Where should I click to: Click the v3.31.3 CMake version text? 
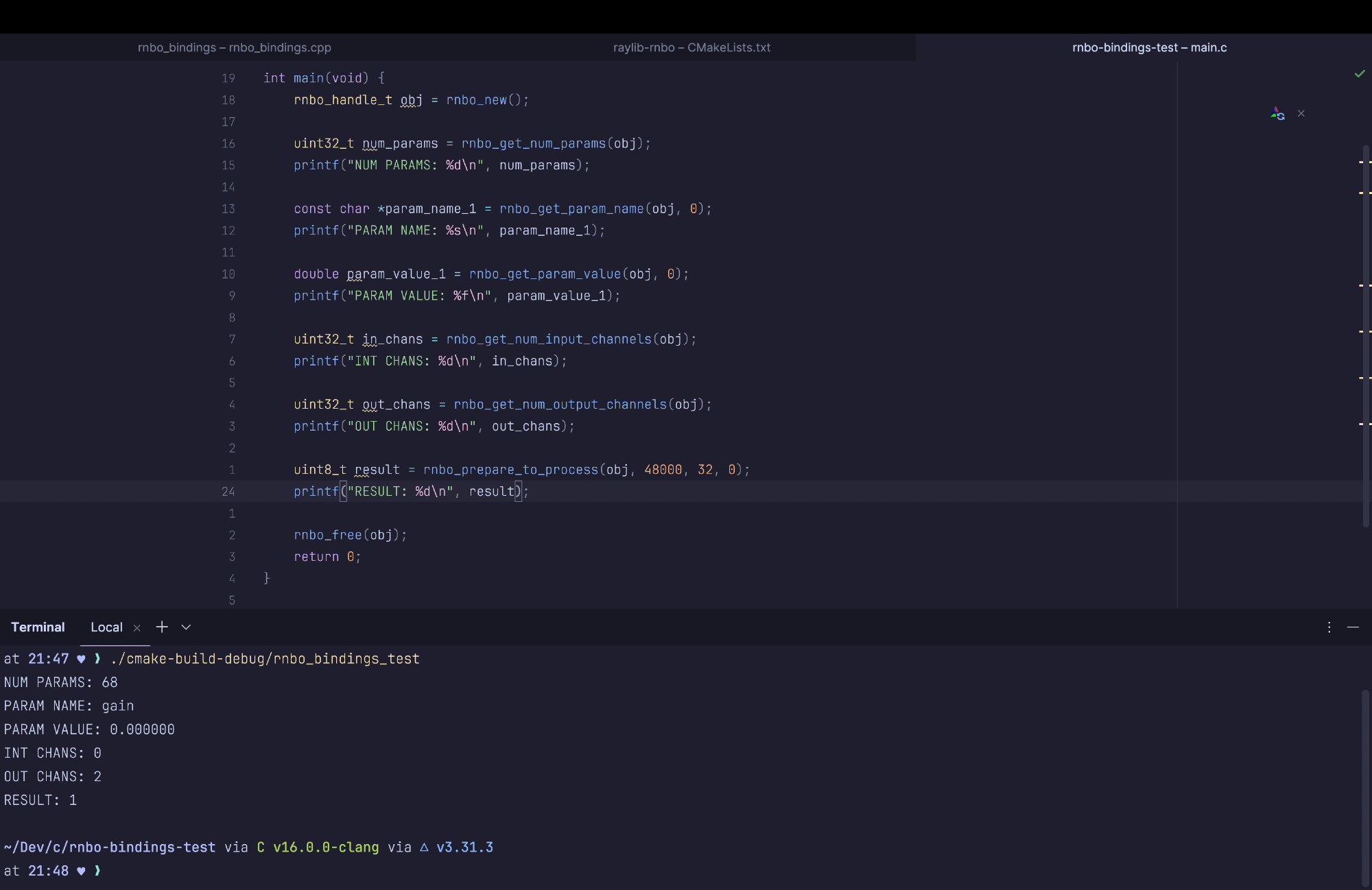click(x=464, y=847)
